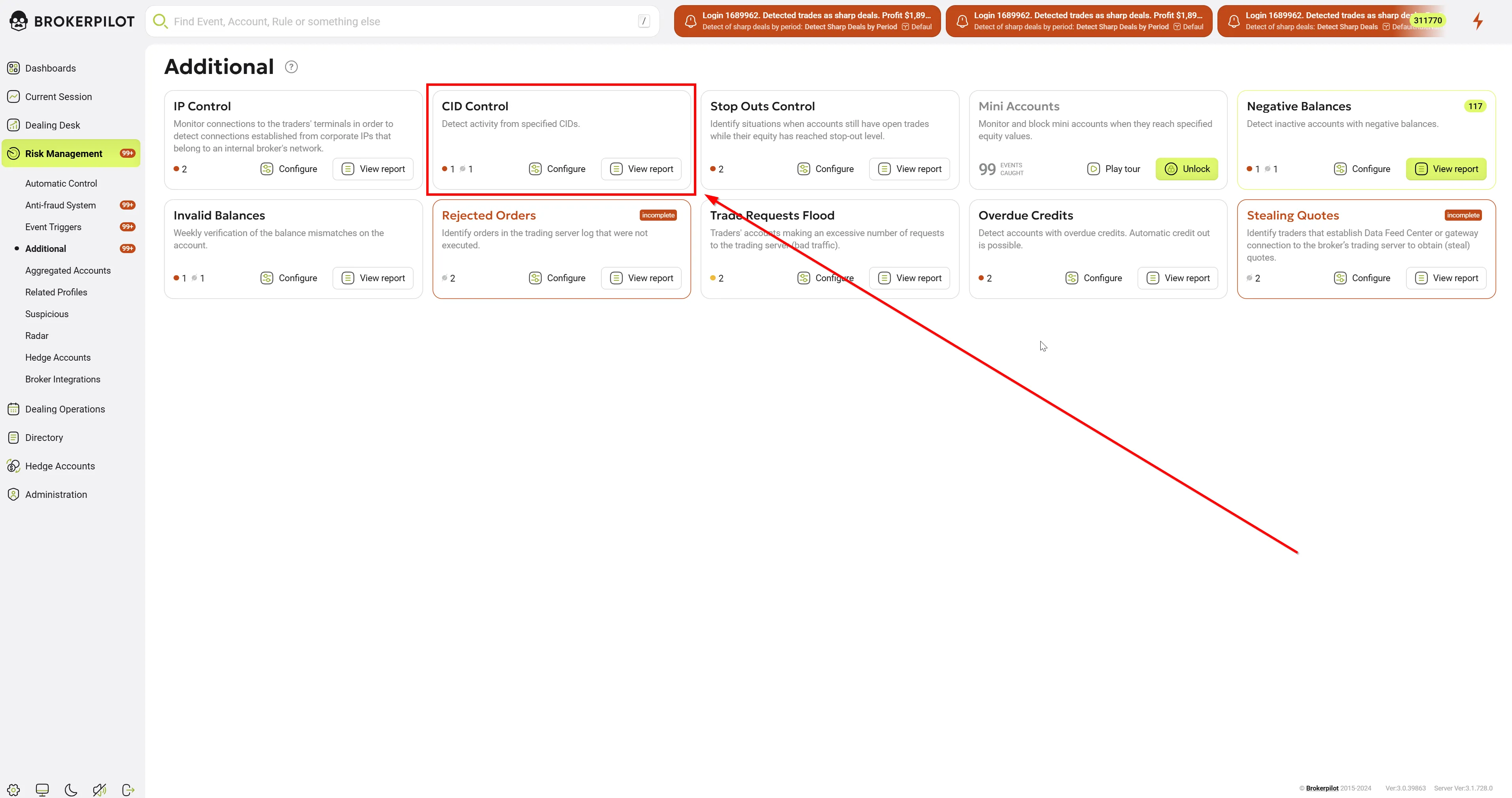Configure Overdue Credits rule

click(1094, 278)
